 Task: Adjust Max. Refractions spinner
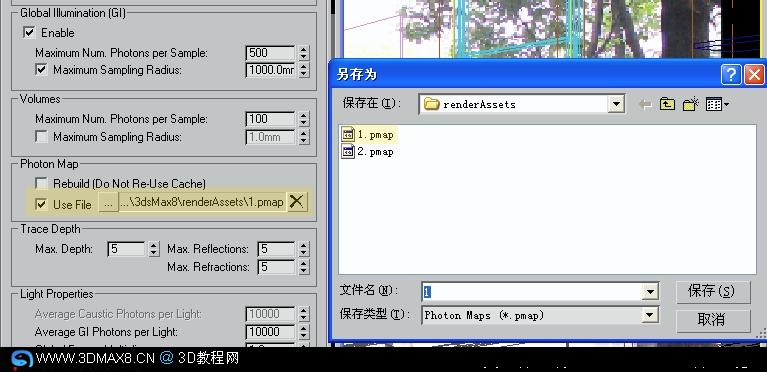pos(304,267)
